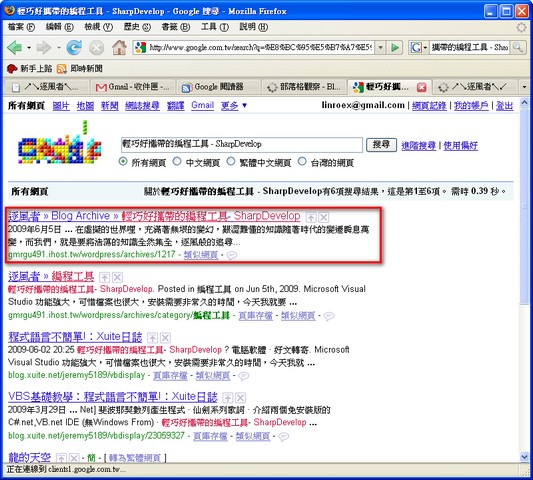The width and height of the screenshot is (533, 480).
Task: Expand the address bar URL history dropdown
Action: (381, 48)
